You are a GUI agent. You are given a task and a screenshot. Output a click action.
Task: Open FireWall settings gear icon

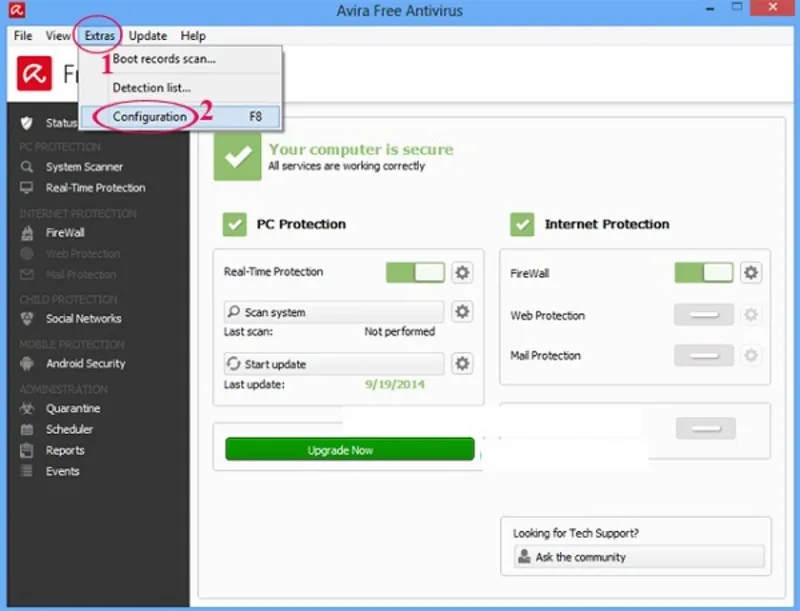[750, 273]
